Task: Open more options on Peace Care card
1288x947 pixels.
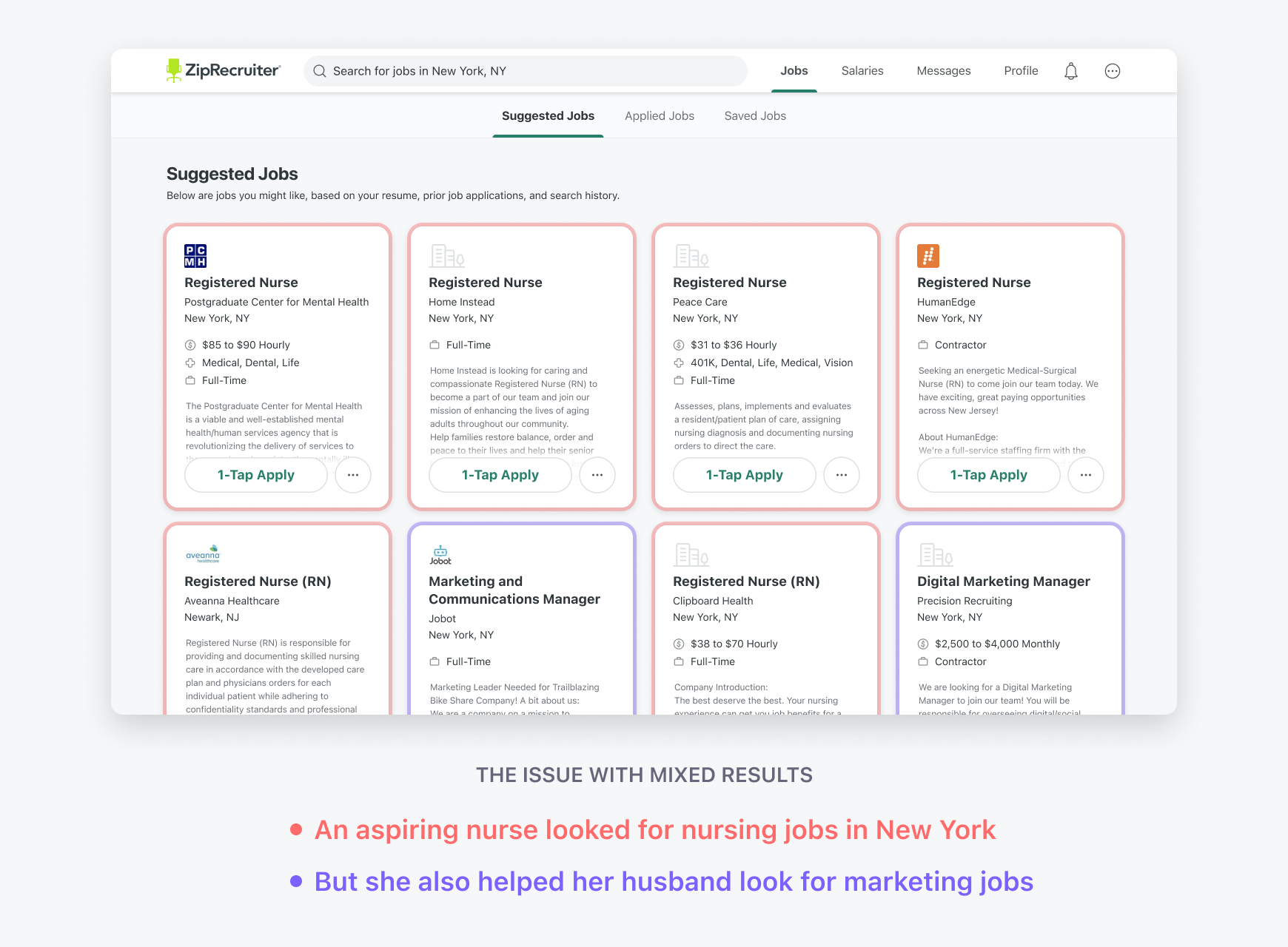Action: coord(842,475)
